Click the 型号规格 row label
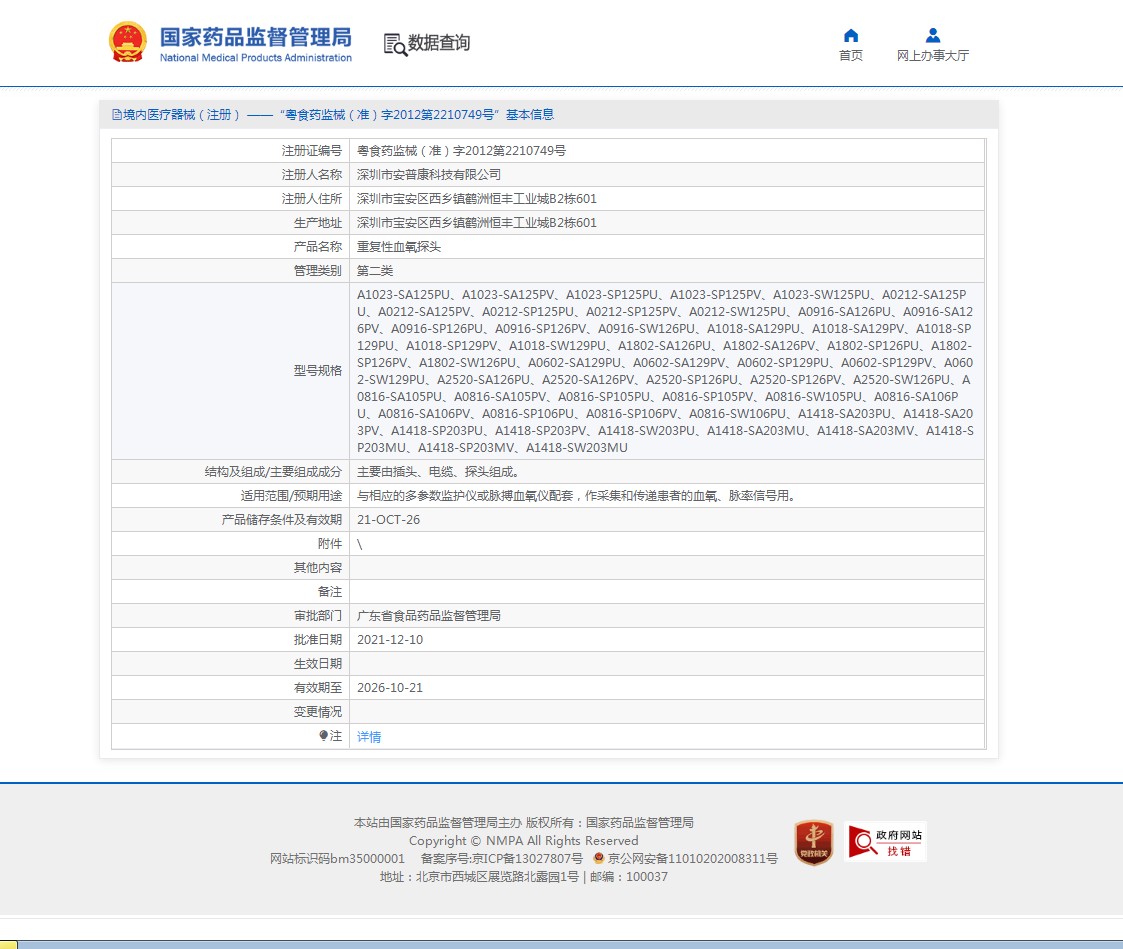The height and width of the screenshot is (949, 1123). click(x=317, y=371)
